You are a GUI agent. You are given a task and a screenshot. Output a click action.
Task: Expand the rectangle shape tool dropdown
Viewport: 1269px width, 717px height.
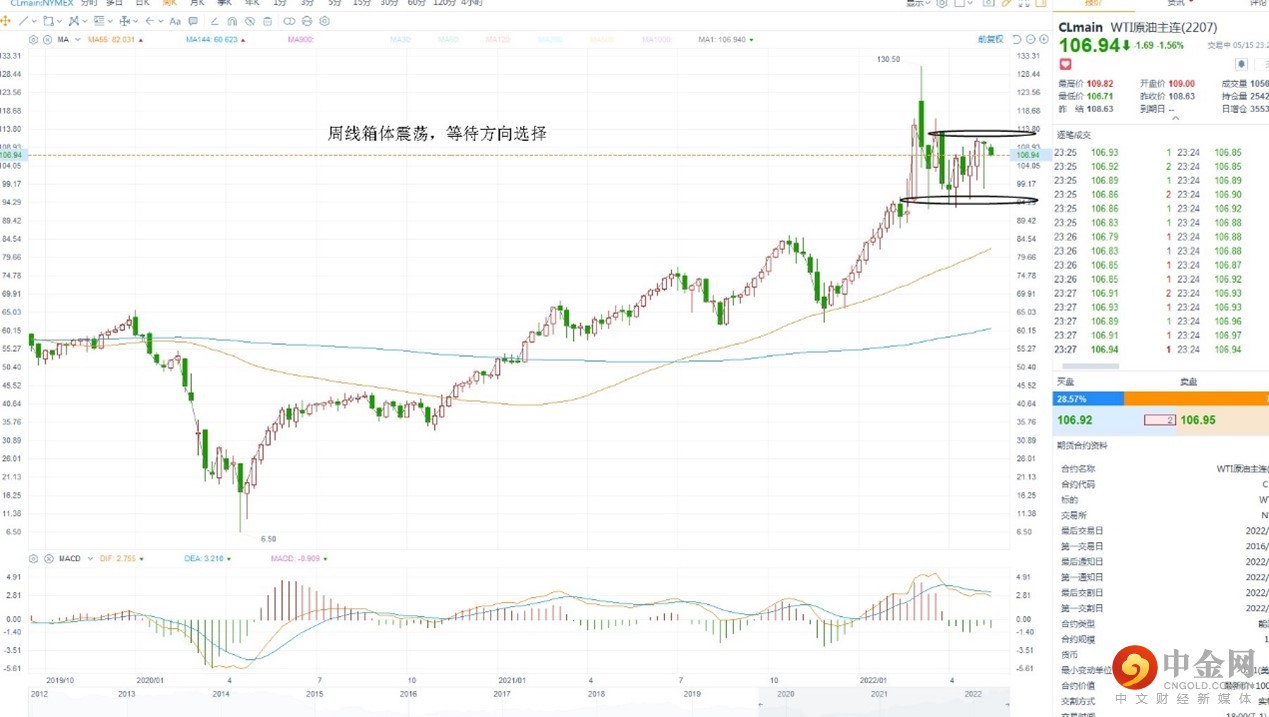click(59, 21)
